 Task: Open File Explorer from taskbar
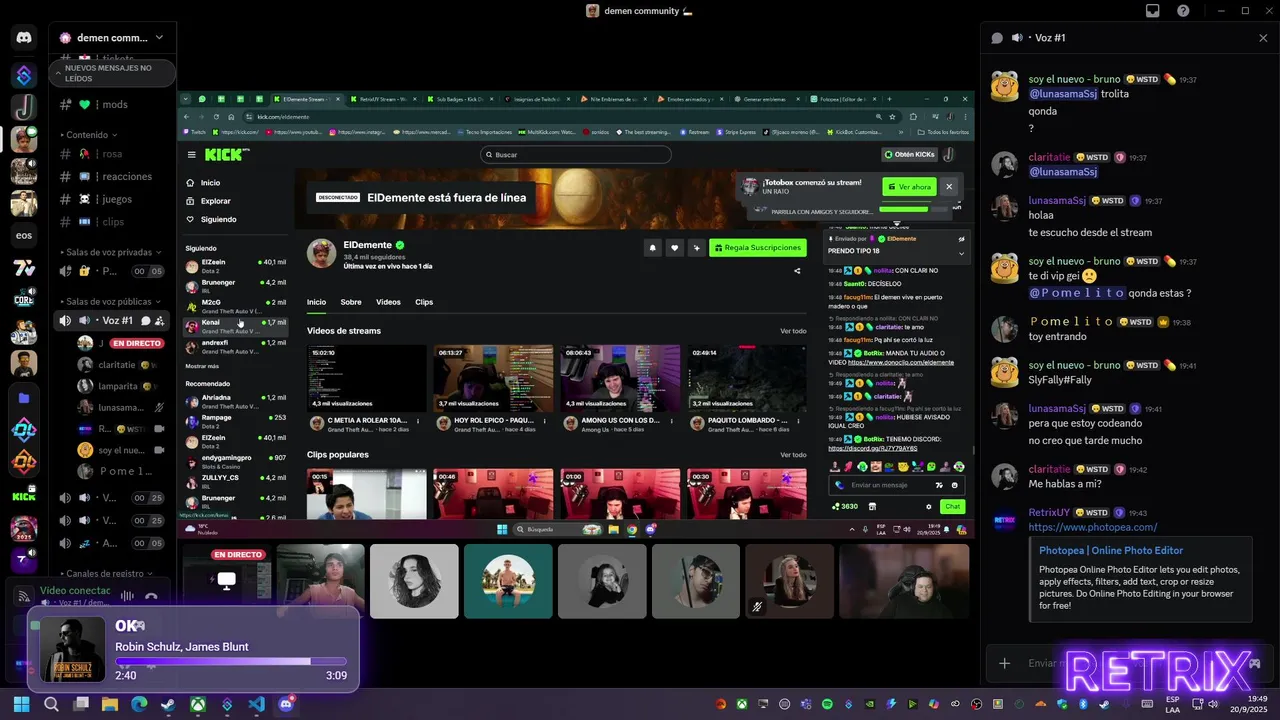click(x=109, y=704)
